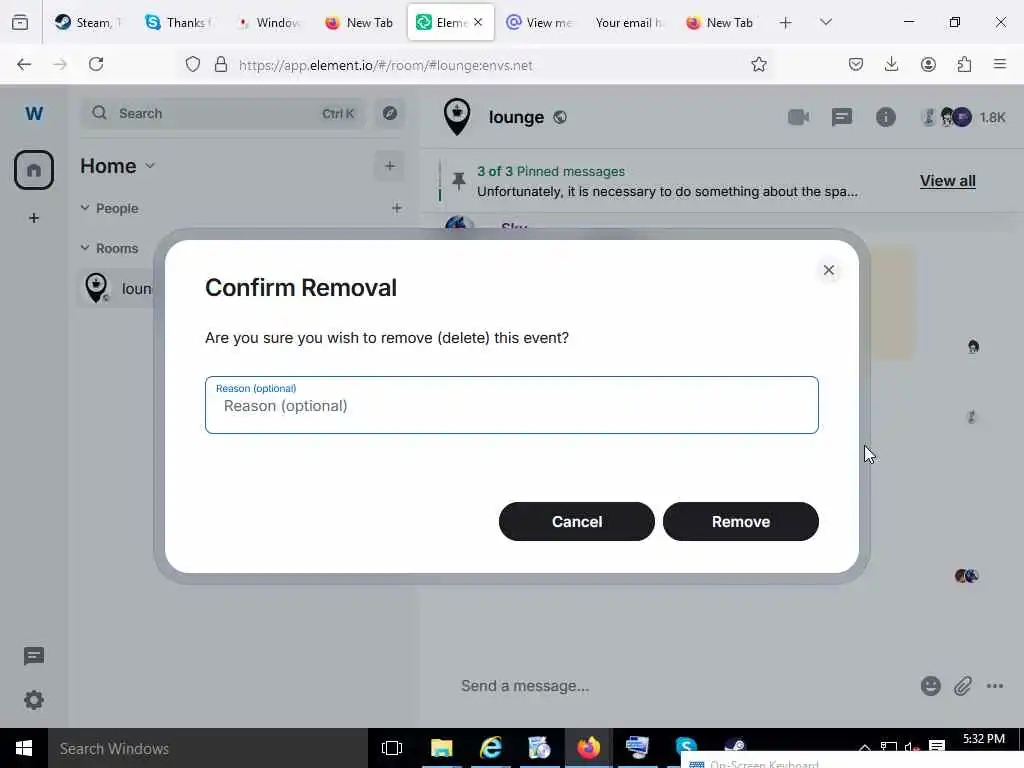Click View all pinned messages link
Image resolution: width=1024 pixels, height=768 pixels.
click(x=947, y=181)
